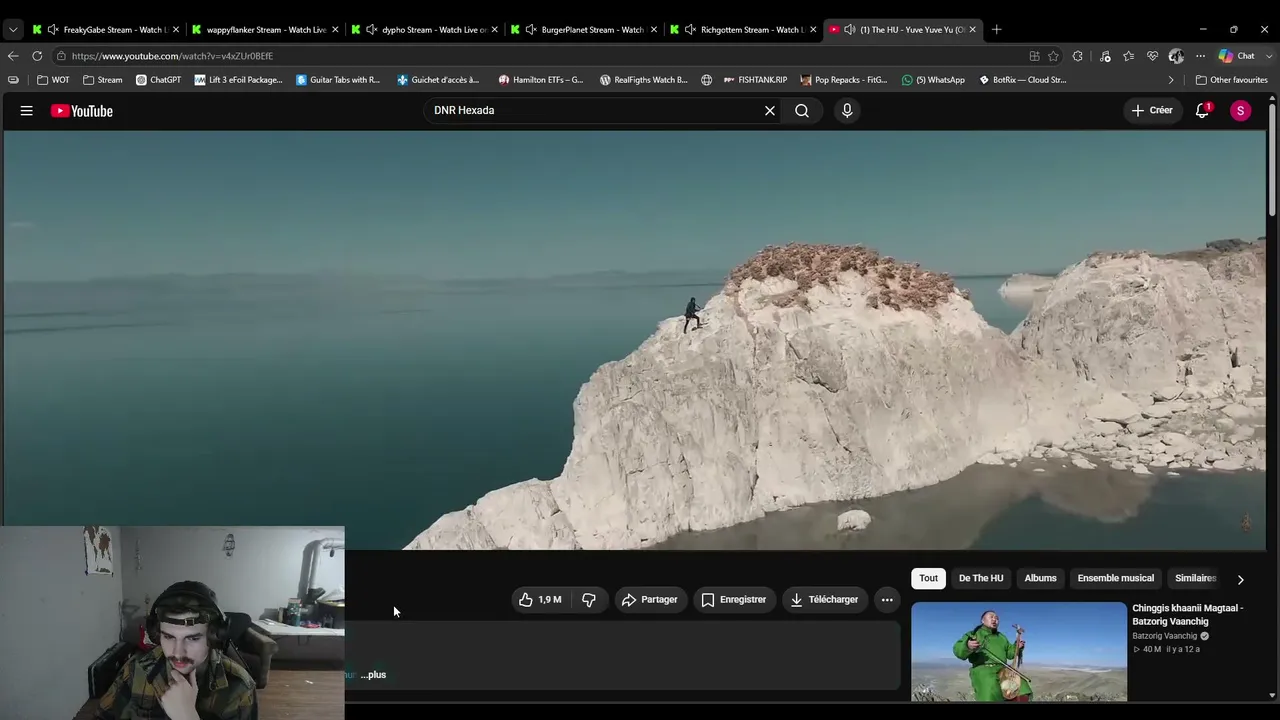Open more actions three-dot menu

point(887,600)
